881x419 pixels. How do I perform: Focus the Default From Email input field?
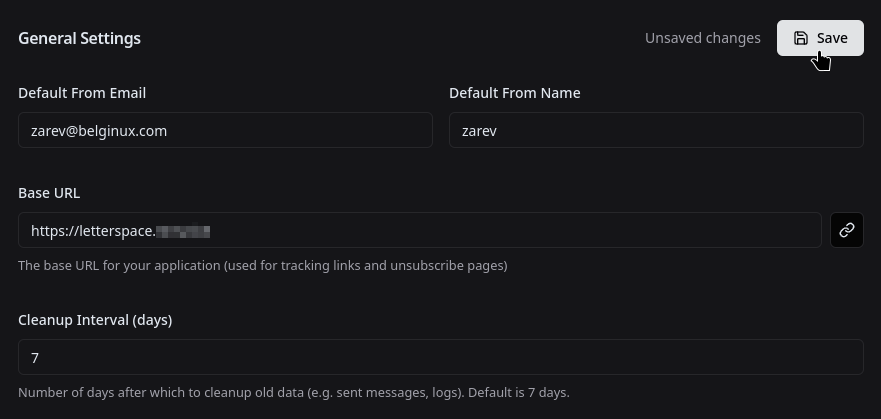pos(225,130)
